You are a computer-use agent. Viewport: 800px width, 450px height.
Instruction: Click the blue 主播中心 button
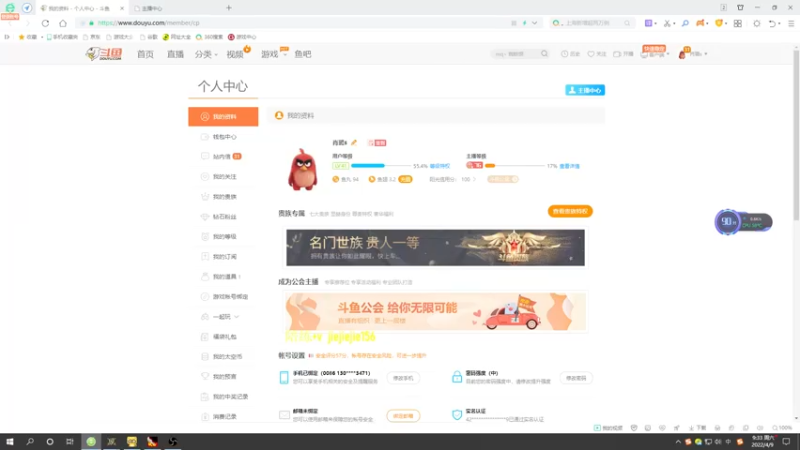click(x=585, y=90)
